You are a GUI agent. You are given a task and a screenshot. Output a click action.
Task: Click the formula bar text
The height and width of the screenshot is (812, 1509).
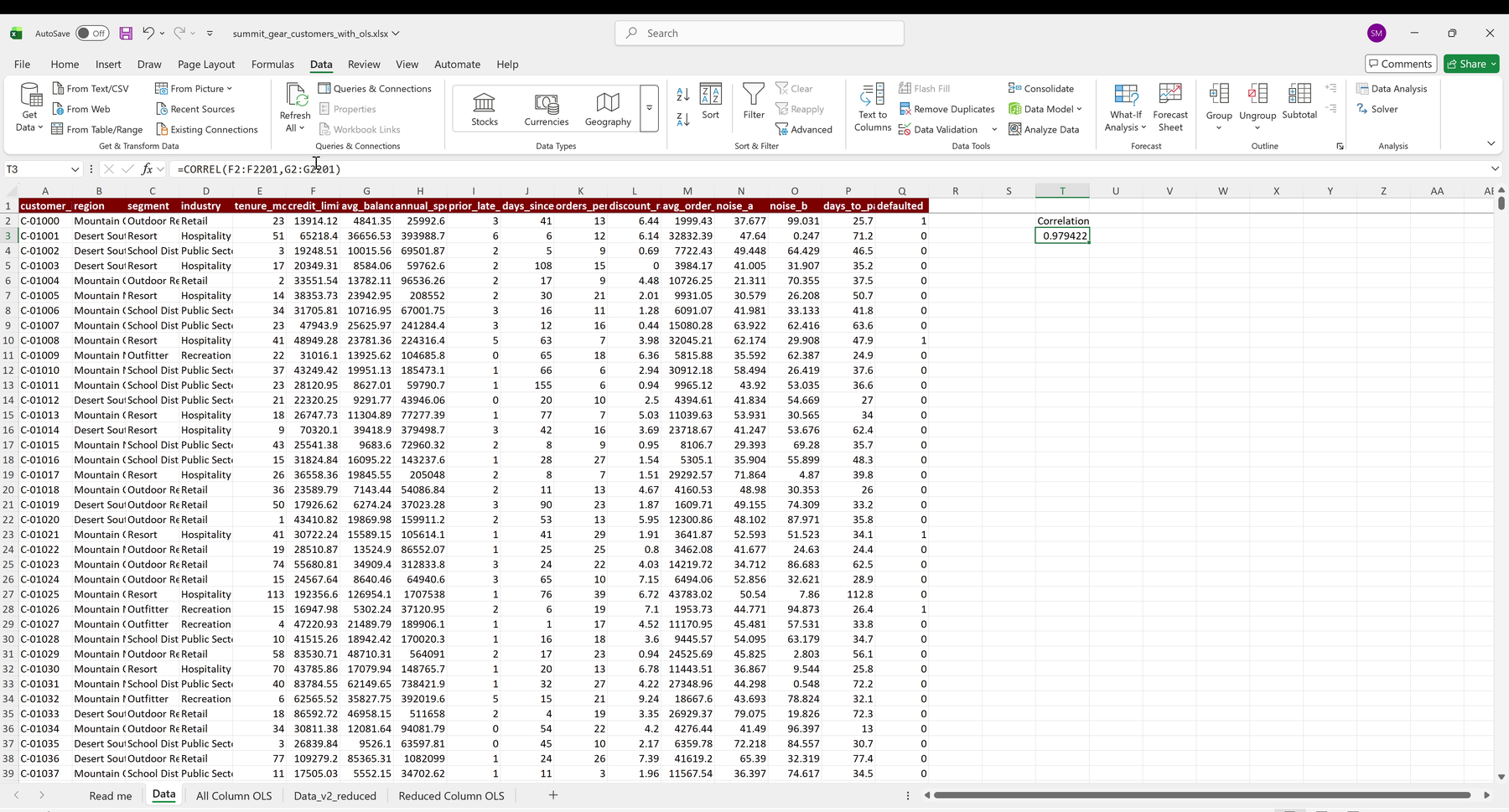coord(259,169)
